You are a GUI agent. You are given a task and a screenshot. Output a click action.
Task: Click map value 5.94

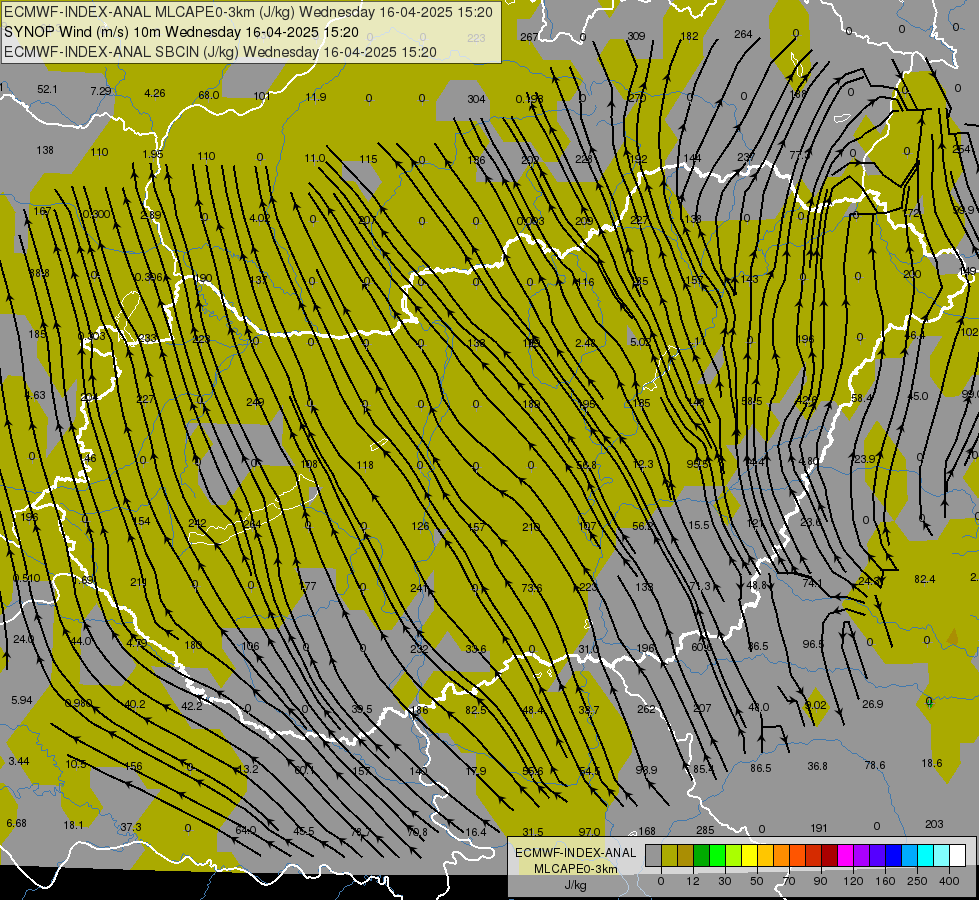pos(21,700)
